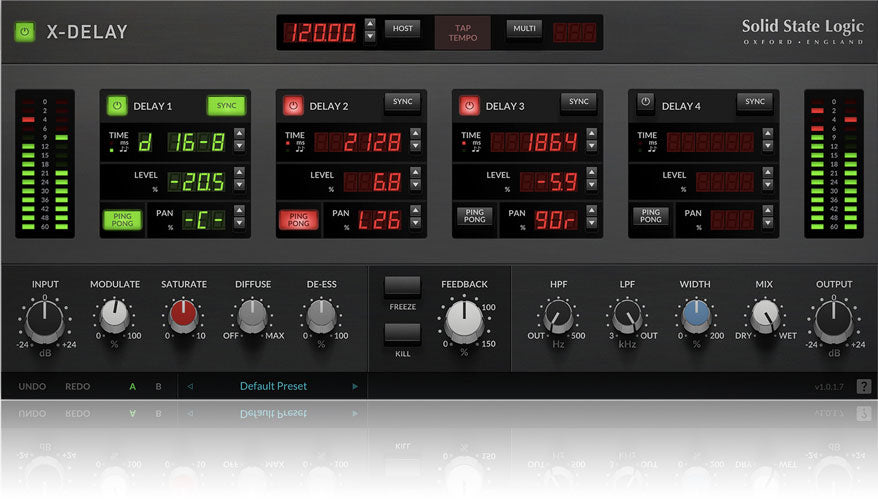Decrease Delay 2 LEVEL value
Screen dimensions: 878x500
tap(415, 185)
